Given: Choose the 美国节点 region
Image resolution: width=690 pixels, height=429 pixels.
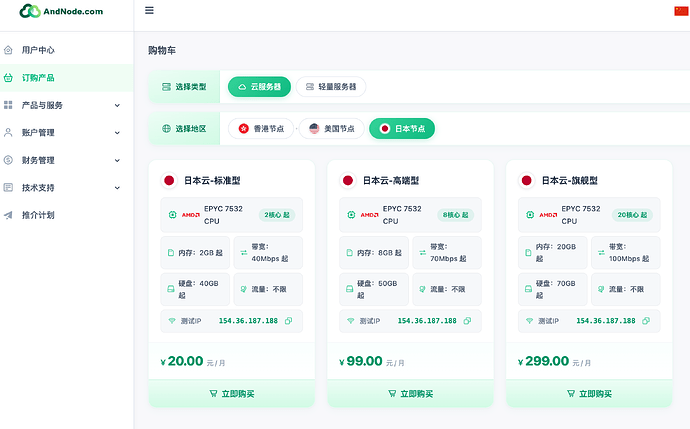Looking at the screenshot, I should coord(332,128).
